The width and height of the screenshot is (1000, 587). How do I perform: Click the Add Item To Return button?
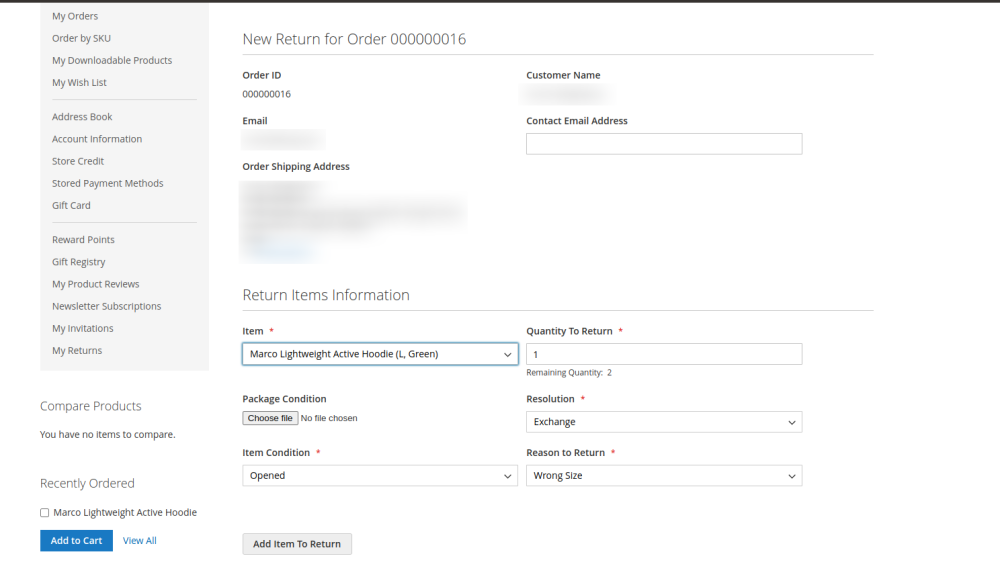[297, 544]
